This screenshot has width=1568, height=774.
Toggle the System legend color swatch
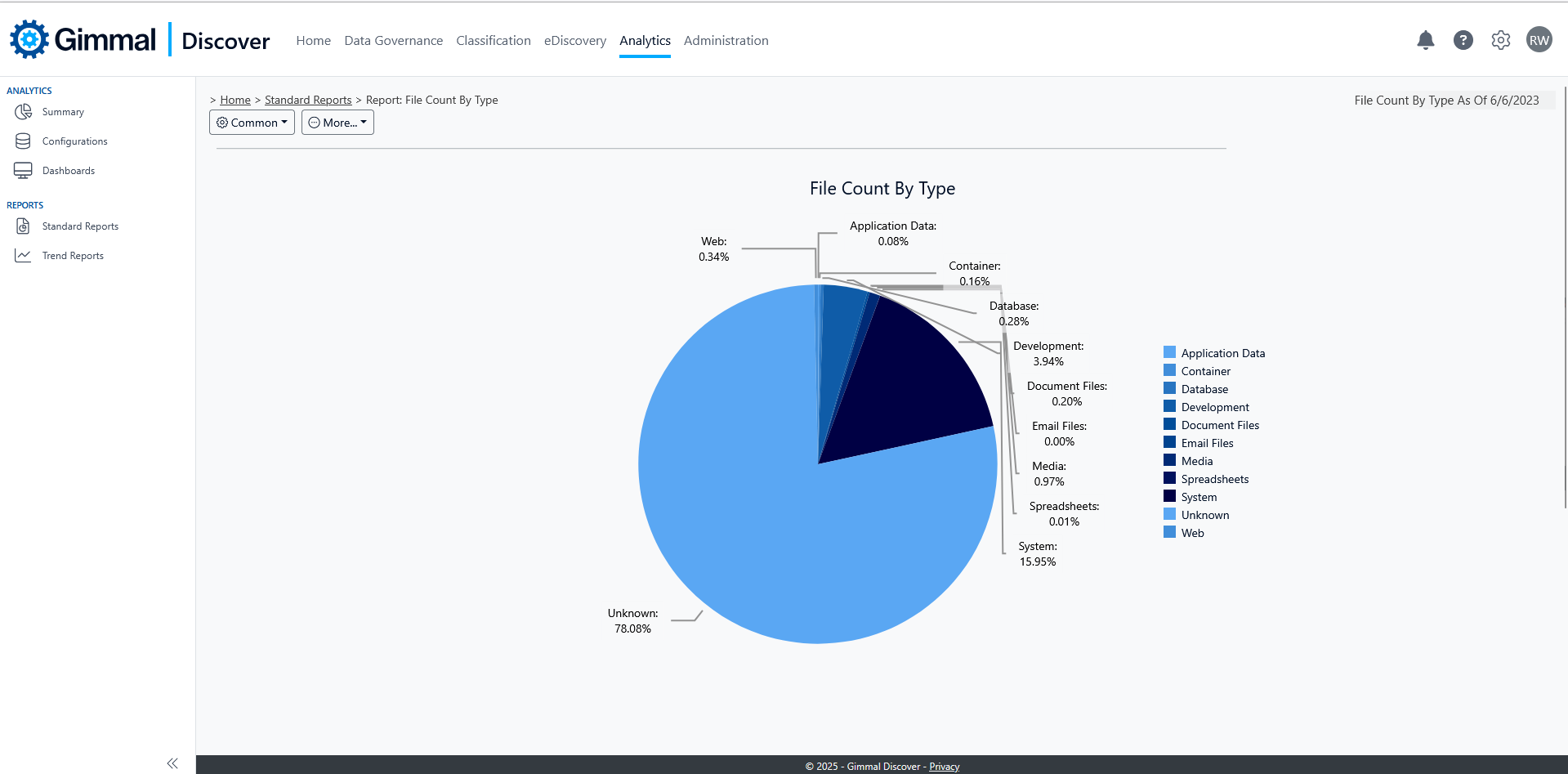click(x=1169, y=496)
